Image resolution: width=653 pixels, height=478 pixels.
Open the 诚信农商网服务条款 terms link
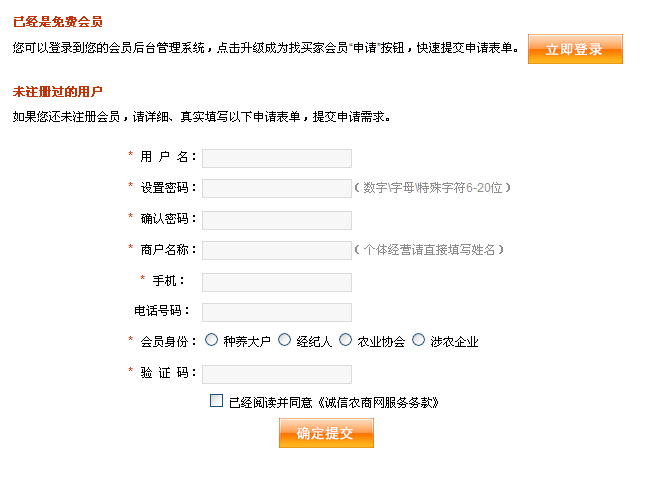click(378, 403)
